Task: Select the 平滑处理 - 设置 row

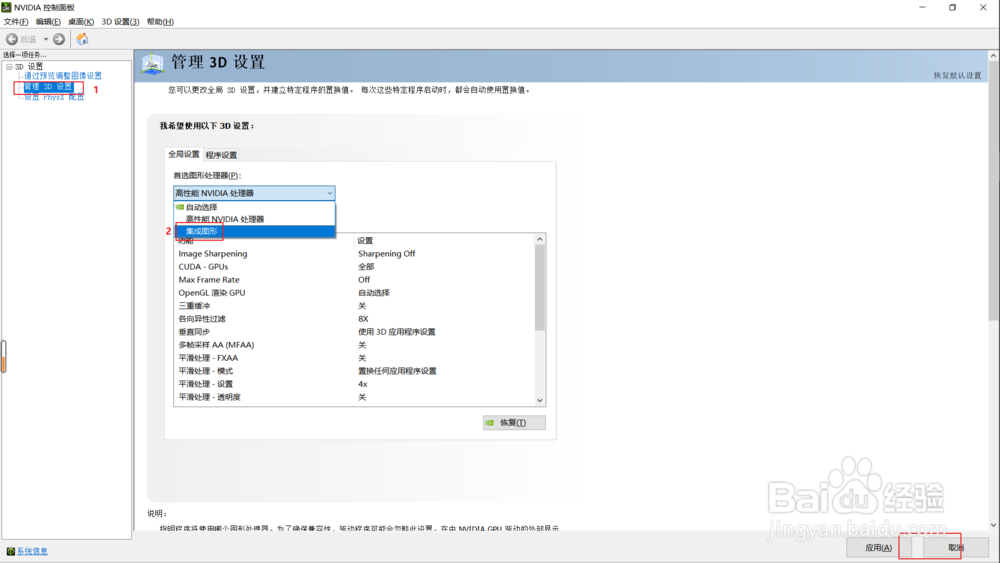Action: pos(354,384)
